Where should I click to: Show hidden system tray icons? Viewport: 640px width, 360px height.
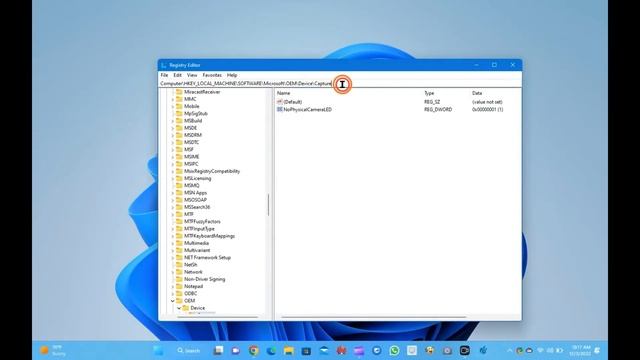[x=509, y=351]
